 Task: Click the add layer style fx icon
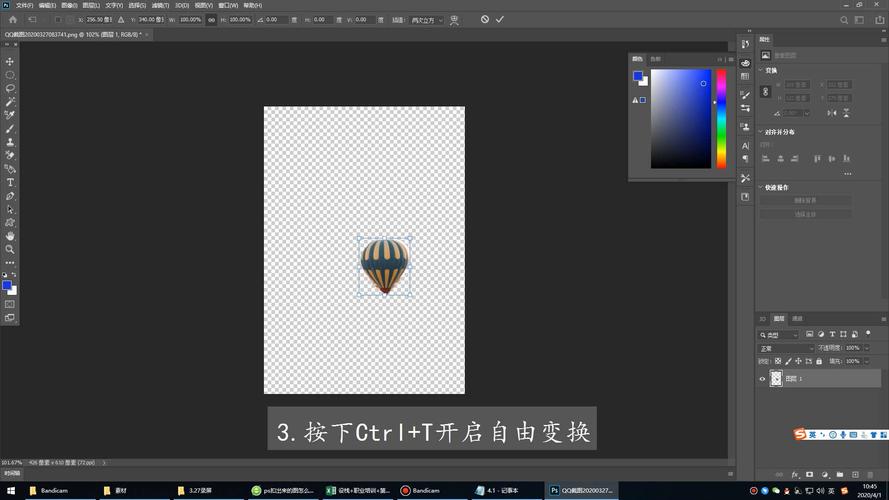pyautogui.click(x=794, y=474)
